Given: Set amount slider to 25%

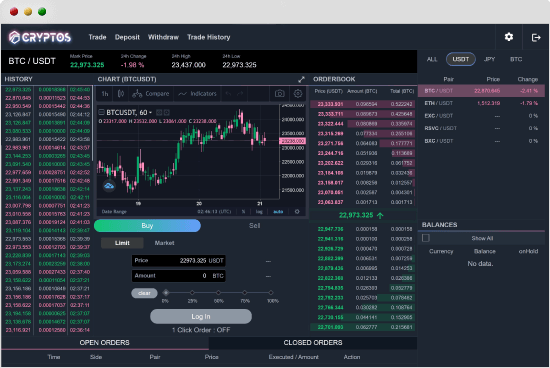Looking at the screenshot, I should point(192,293).
